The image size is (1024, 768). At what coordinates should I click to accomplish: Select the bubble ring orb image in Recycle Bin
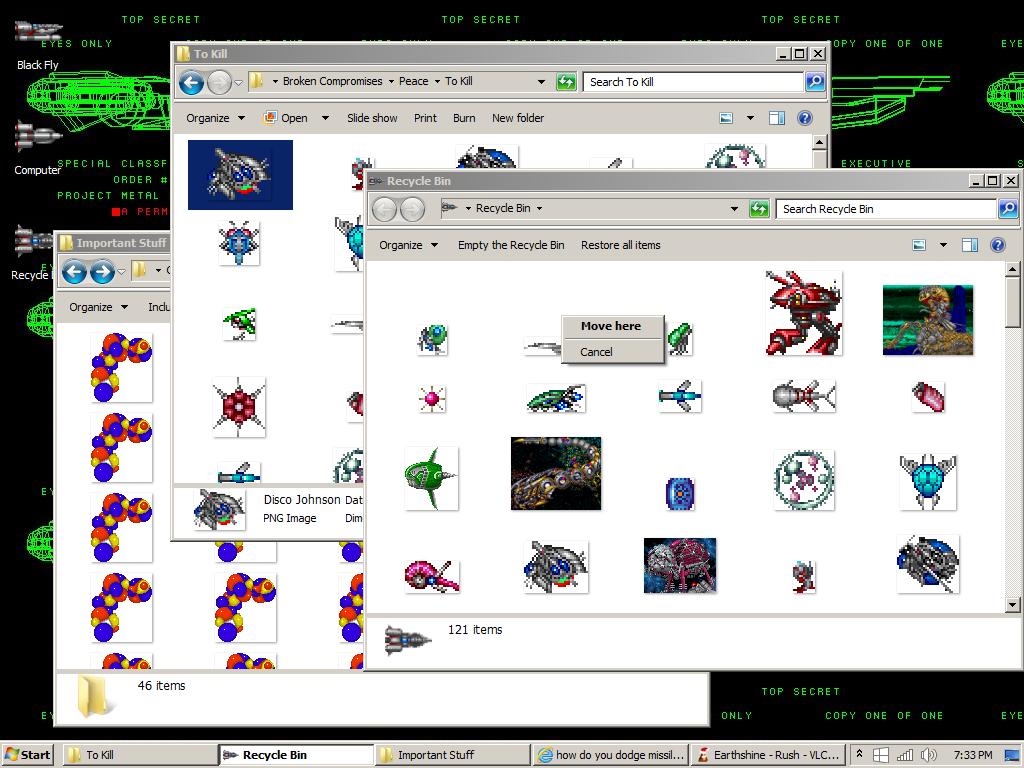(804, 480)
